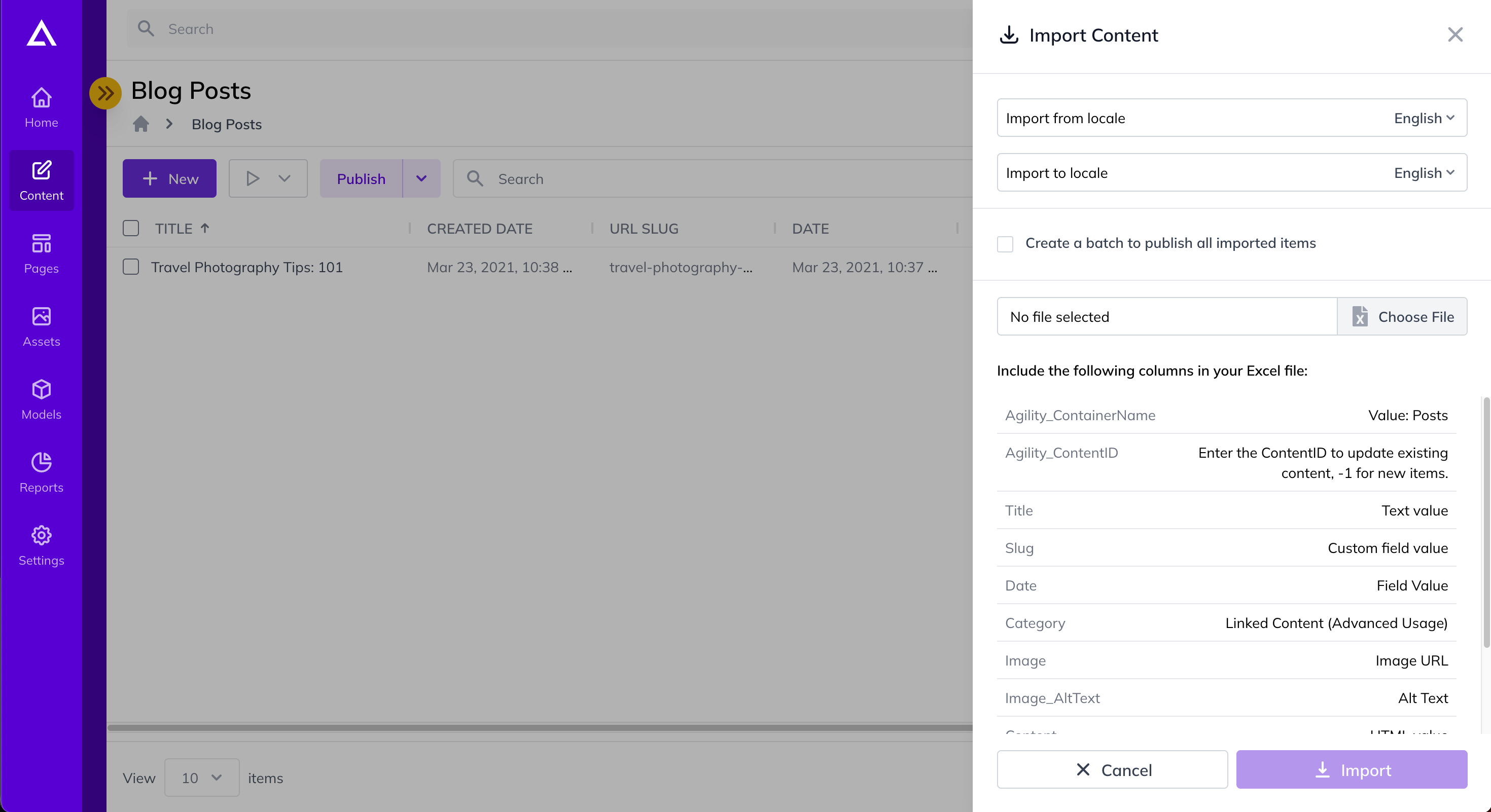Click the Agility_ContentID column row
1491x812 pixels.
coord(1226,463)
